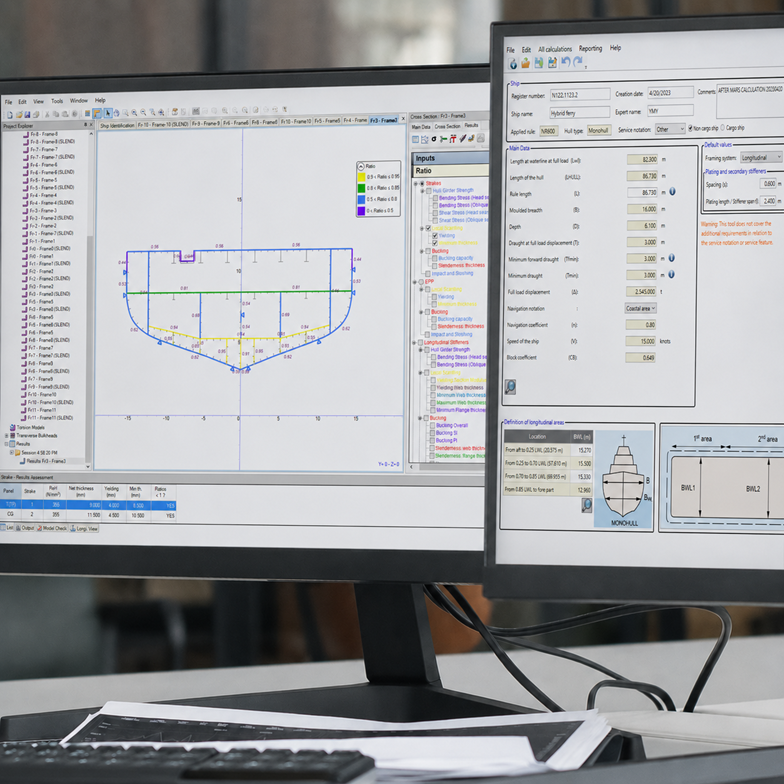The image size is (784, 784).
Task: Click the Undo arrow in right window toolbar
Action: click(566, 62)
